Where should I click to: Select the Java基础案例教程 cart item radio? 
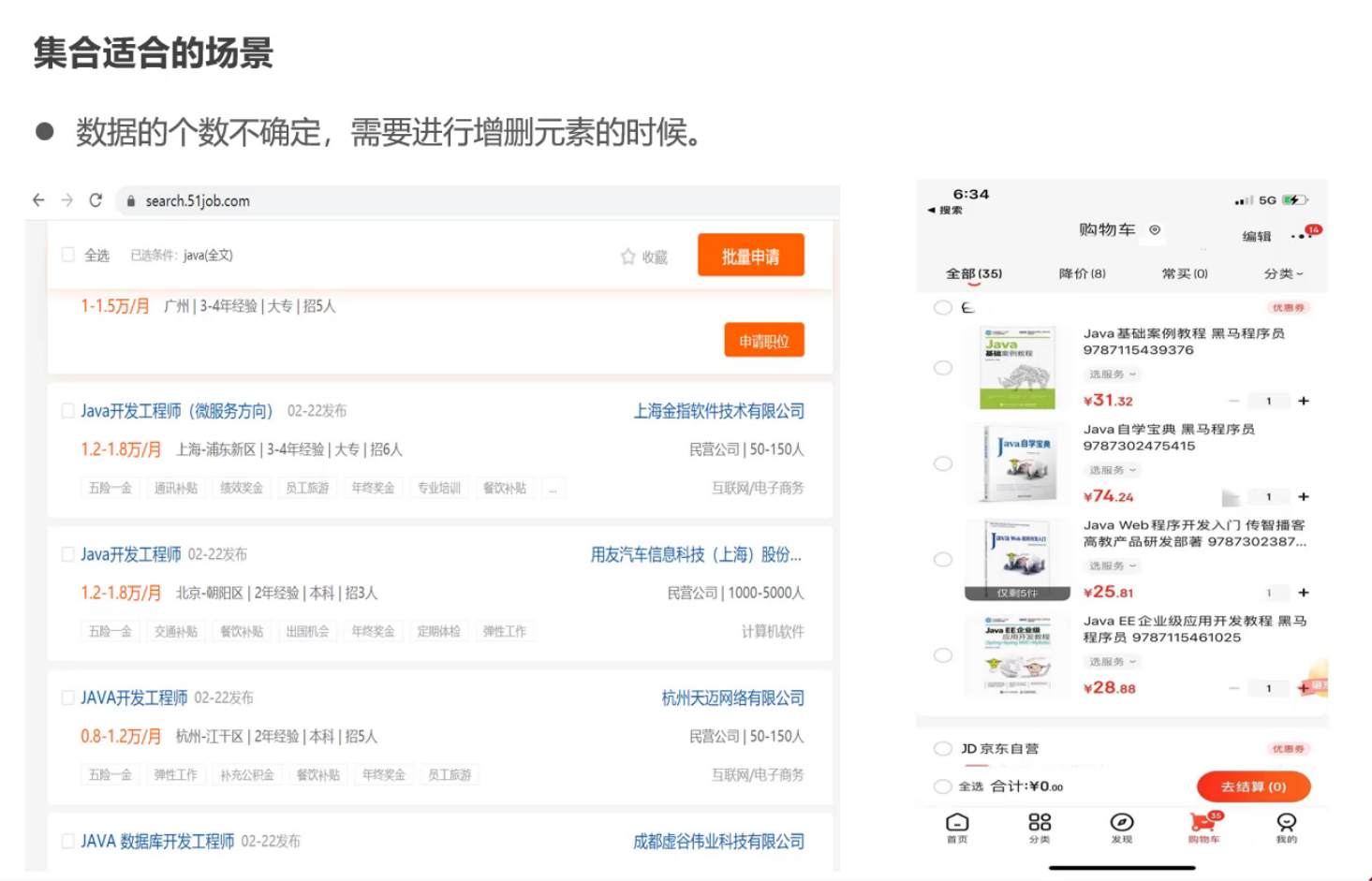click(x=943, y=368)
